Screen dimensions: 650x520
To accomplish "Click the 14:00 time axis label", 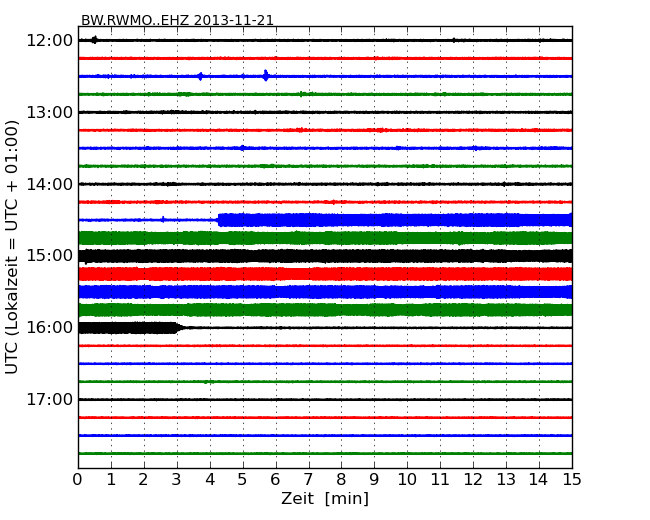I will coord(49,184).
